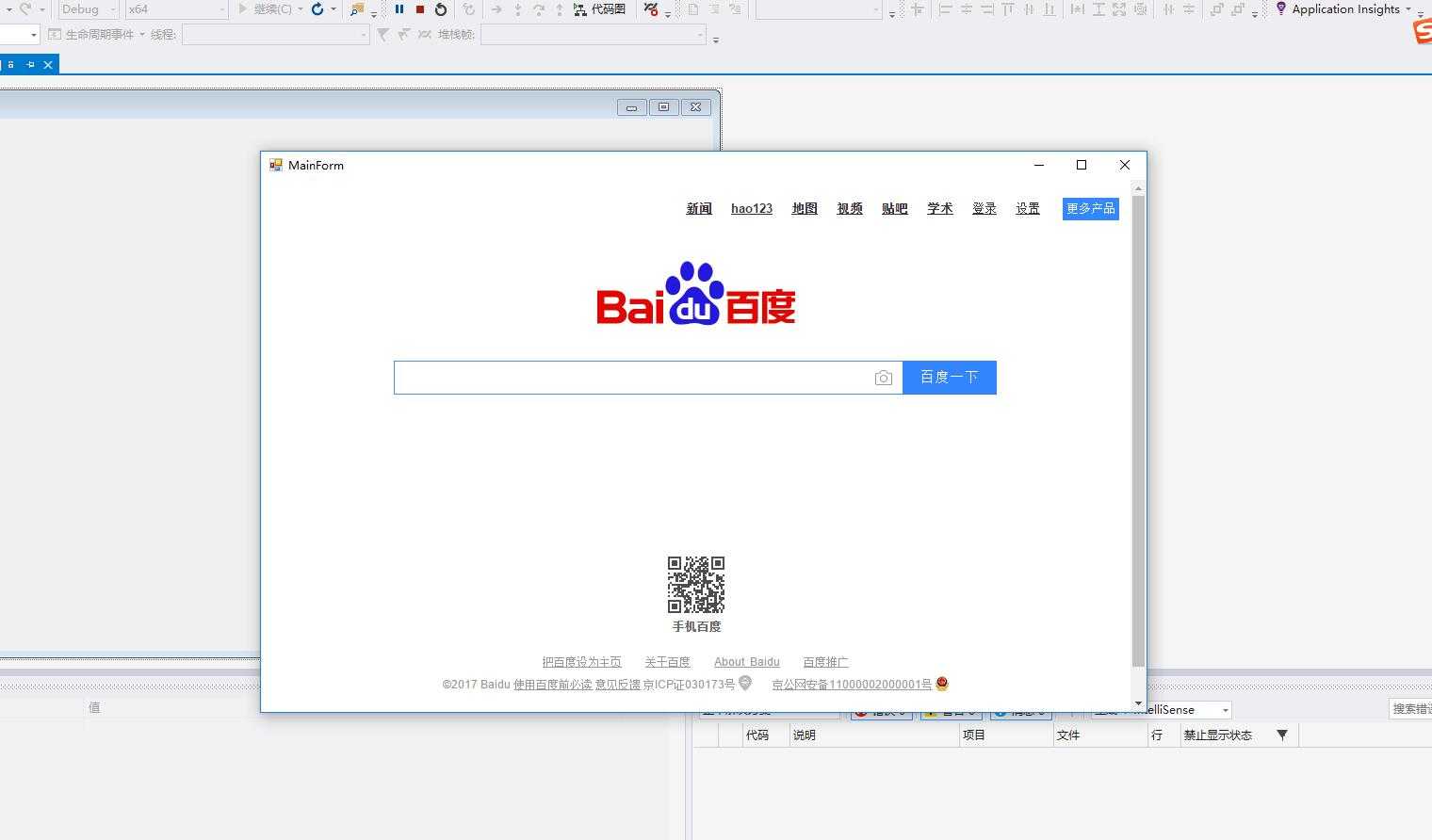
Task: Click the Application Insights lightbulb icon
Action: [1281, 8]
